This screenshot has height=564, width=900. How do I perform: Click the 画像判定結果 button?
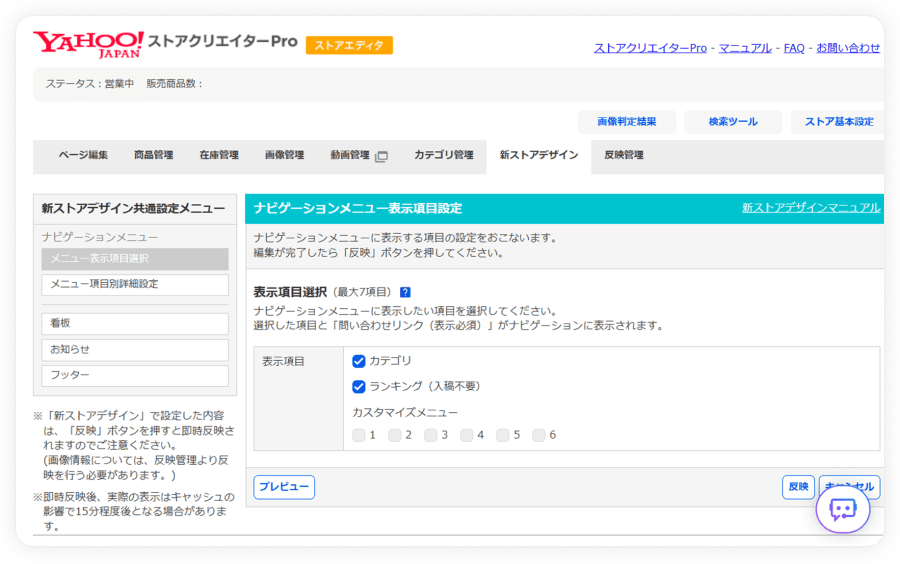click(x=627, y=122)
